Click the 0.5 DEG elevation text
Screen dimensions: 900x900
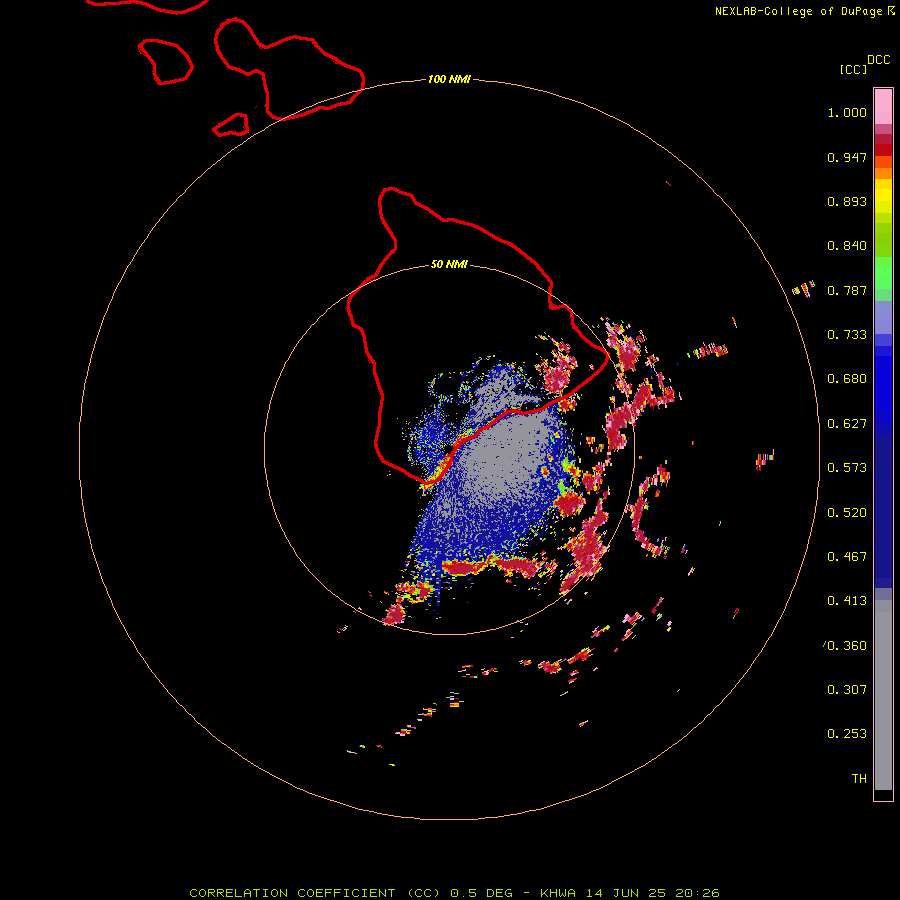(482, 893)
